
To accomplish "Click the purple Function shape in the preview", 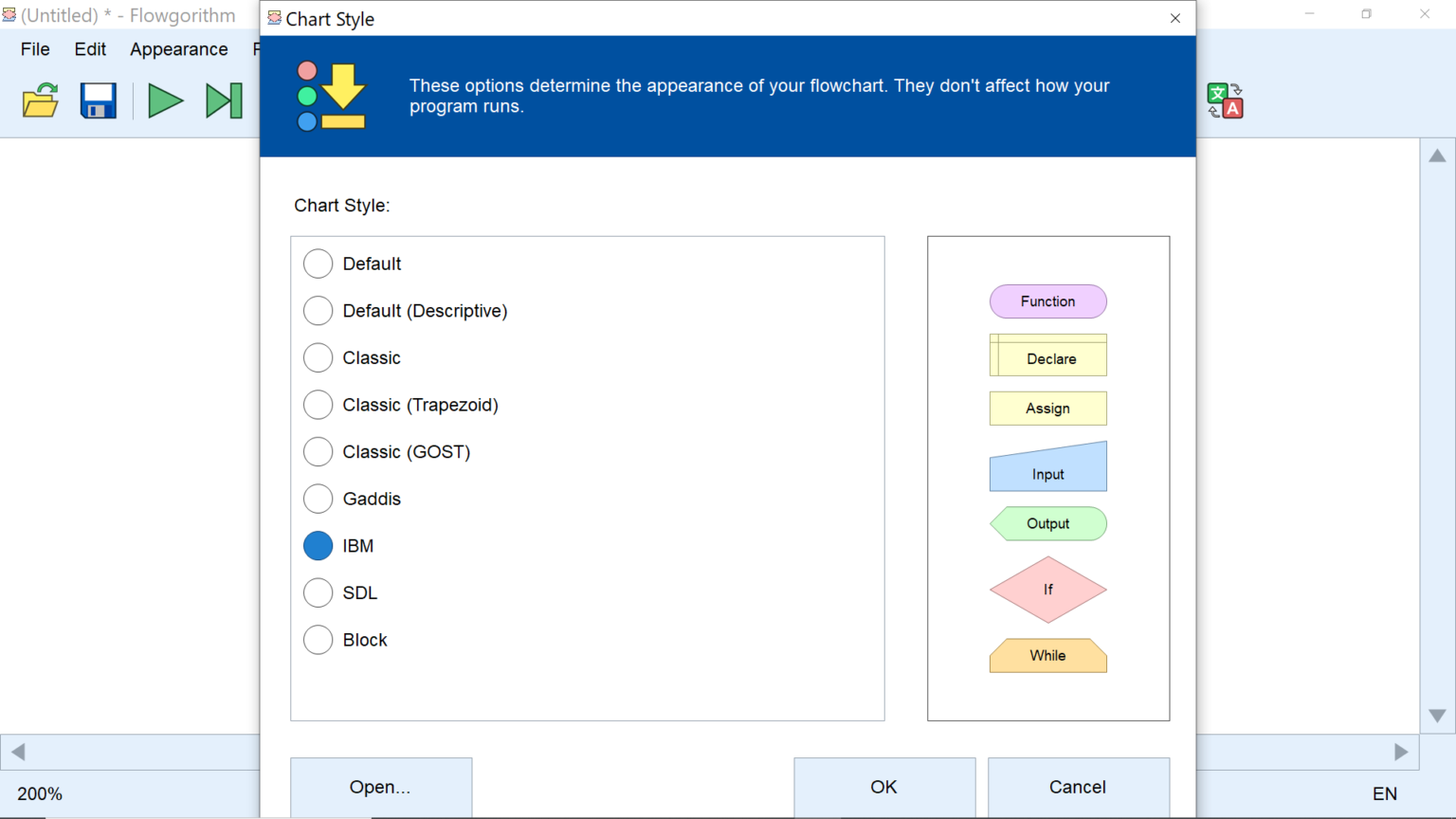I will tap(1047, 301).
